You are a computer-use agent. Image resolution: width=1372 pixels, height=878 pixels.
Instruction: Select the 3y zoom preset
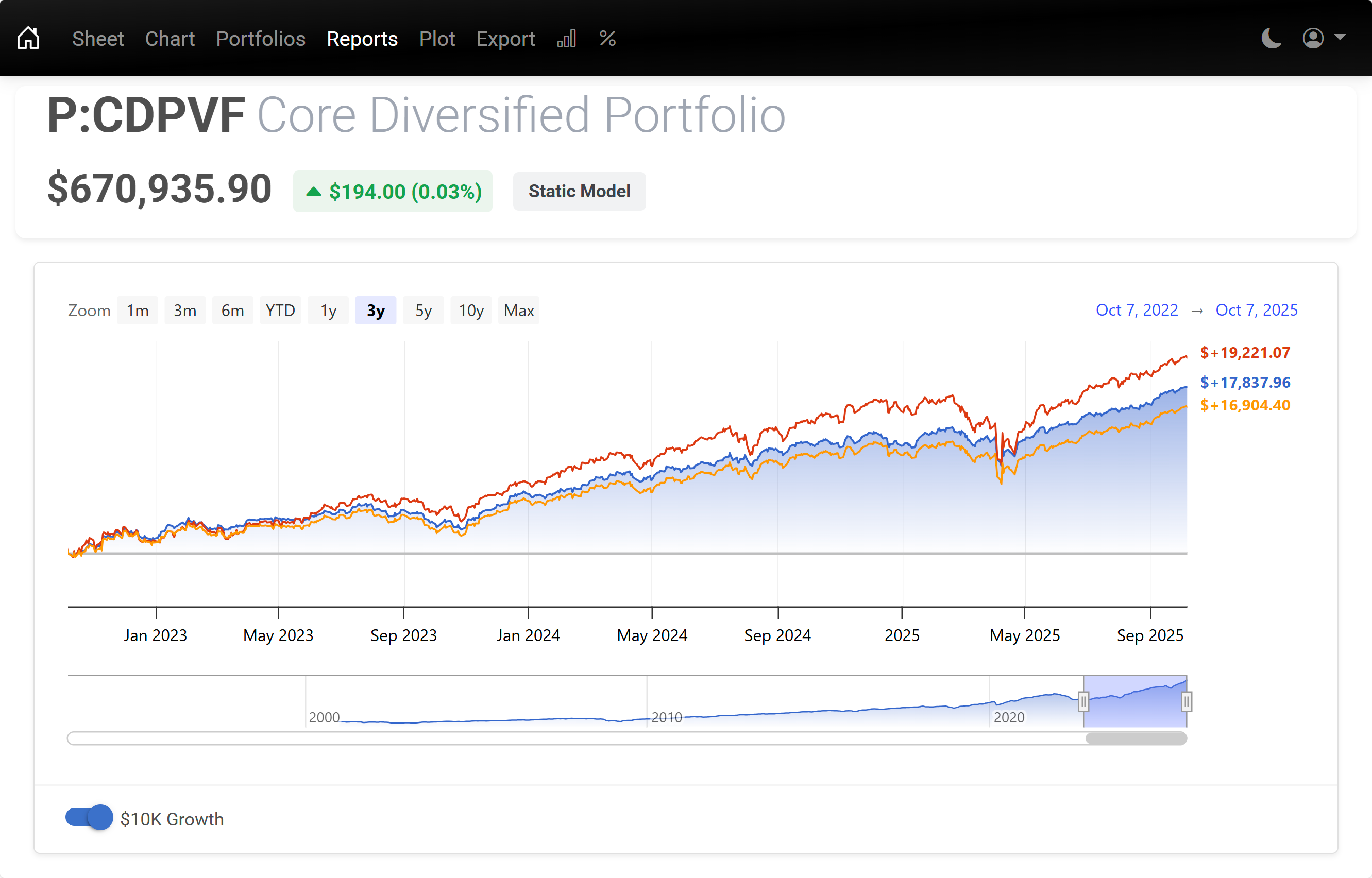376,310
